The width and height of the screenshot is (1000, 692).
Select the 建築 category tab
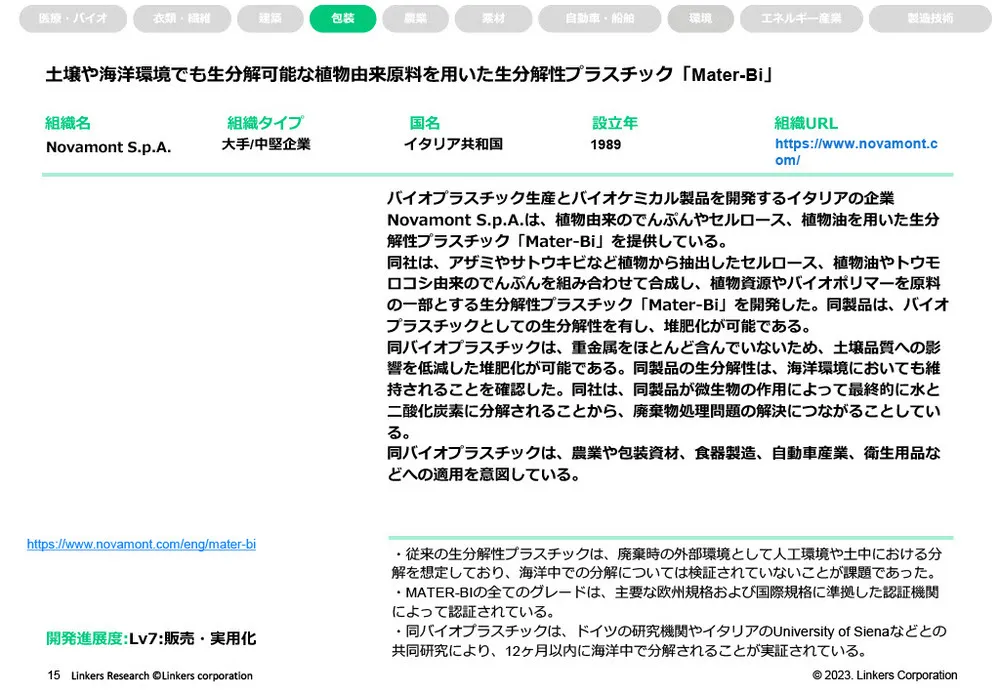click(x=270, y=18)
